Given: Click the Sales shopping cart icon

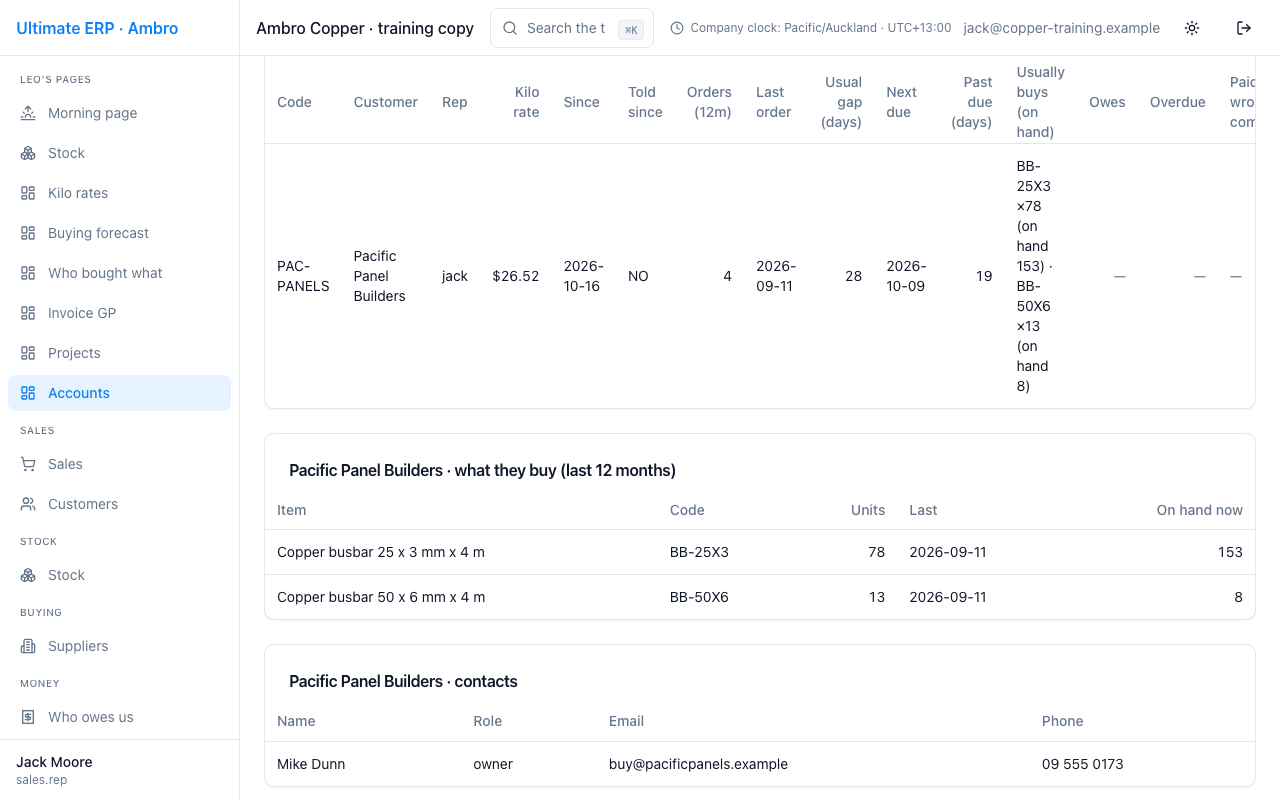Looking at the screenshot, I should coord(28,464).
